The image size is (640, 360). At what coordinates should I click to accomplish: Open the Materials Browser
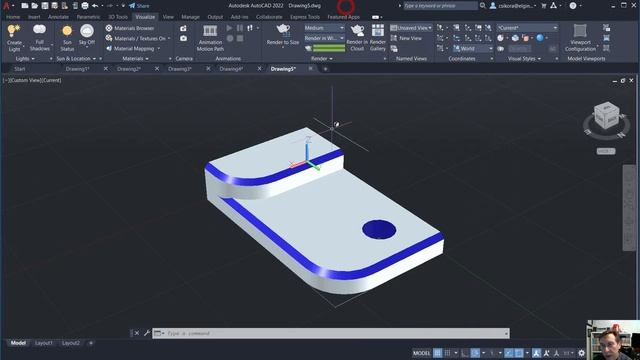[x=130, y=28]
